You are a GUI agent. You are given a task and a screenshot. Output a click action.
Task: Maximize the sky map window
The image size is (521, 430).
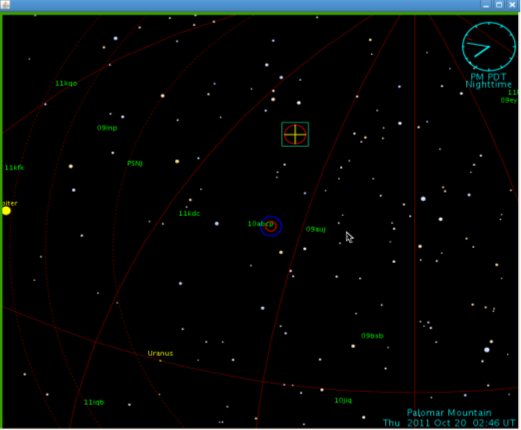coord(499,5)
